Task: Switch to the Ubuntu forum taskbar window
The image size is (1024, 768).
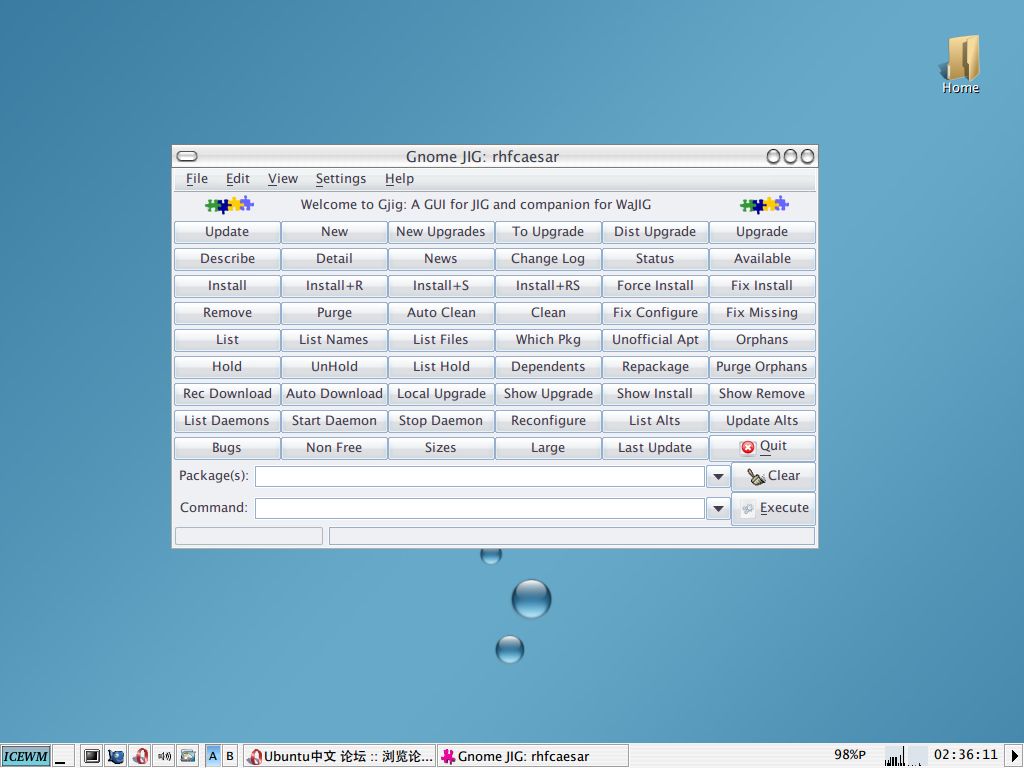Action: 340,756
